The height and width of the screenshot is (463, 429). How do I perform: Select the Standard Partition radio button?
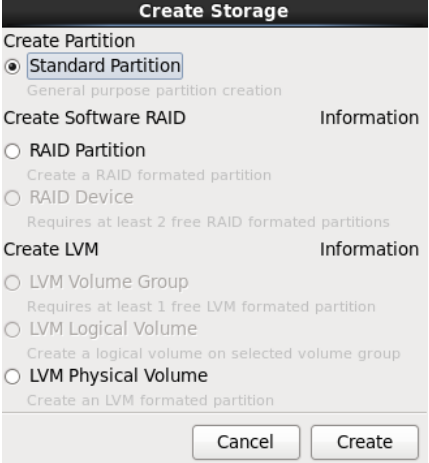13,66
